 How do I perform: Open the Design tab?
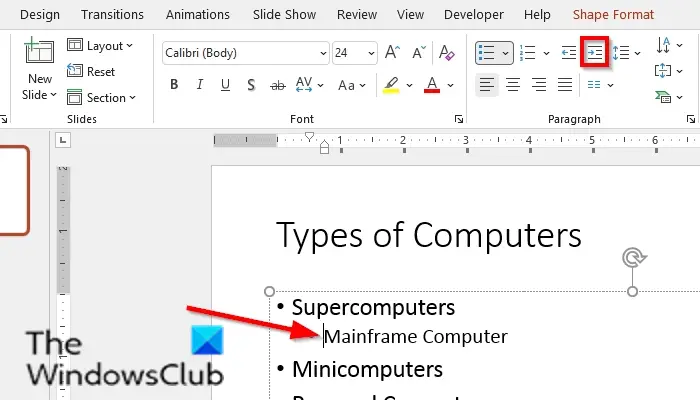click(x=40, y=15)
